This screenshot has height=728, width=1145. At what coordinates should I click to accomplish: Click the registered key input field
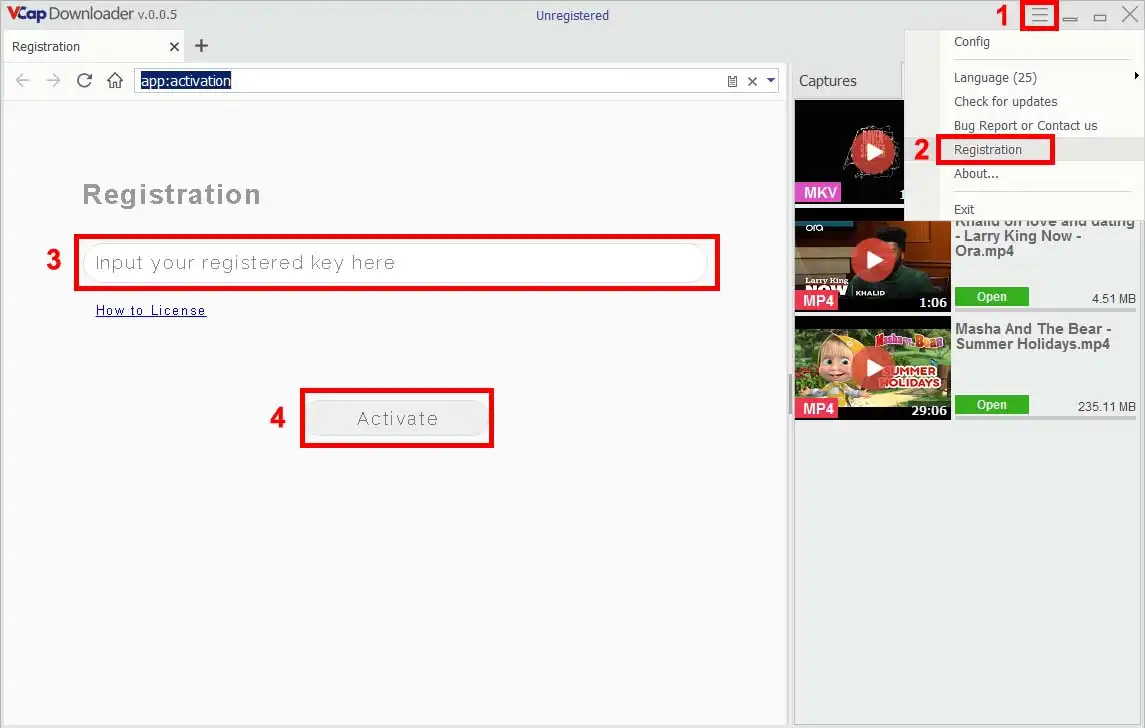pos(395,263)
